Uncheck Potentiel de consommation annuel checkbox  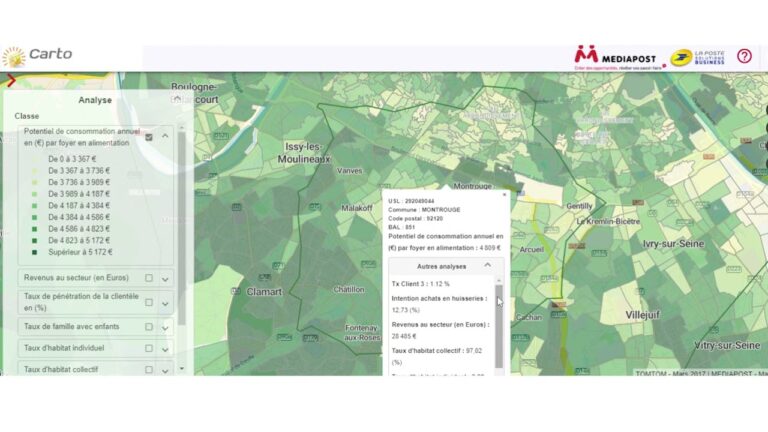pos(149,137)
